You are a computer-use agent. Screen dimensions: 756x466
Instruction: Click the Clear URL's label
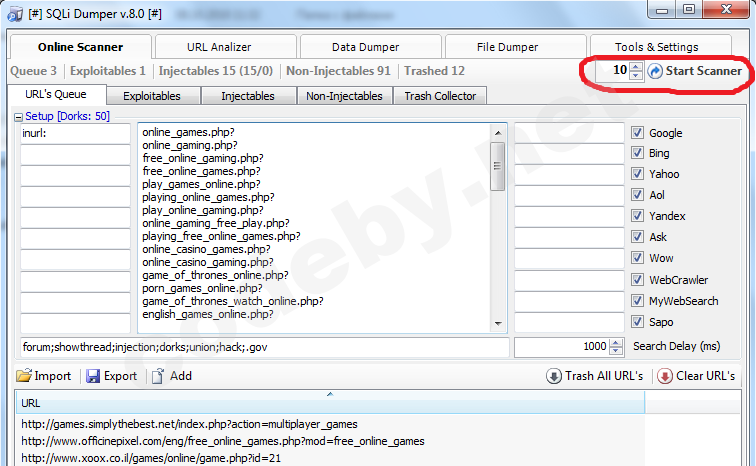pyautogui.click(x=705, y=376)
